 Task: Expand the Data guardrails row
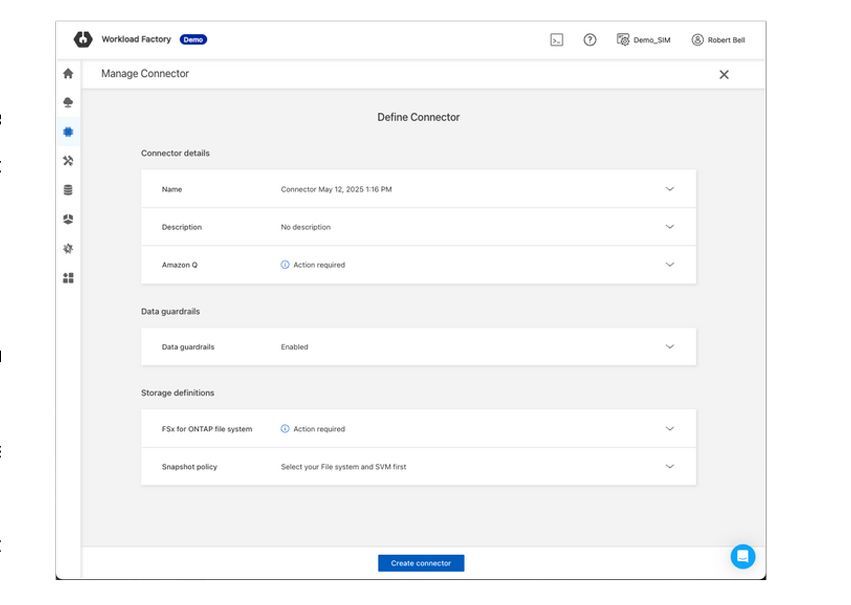click(669, 347)
